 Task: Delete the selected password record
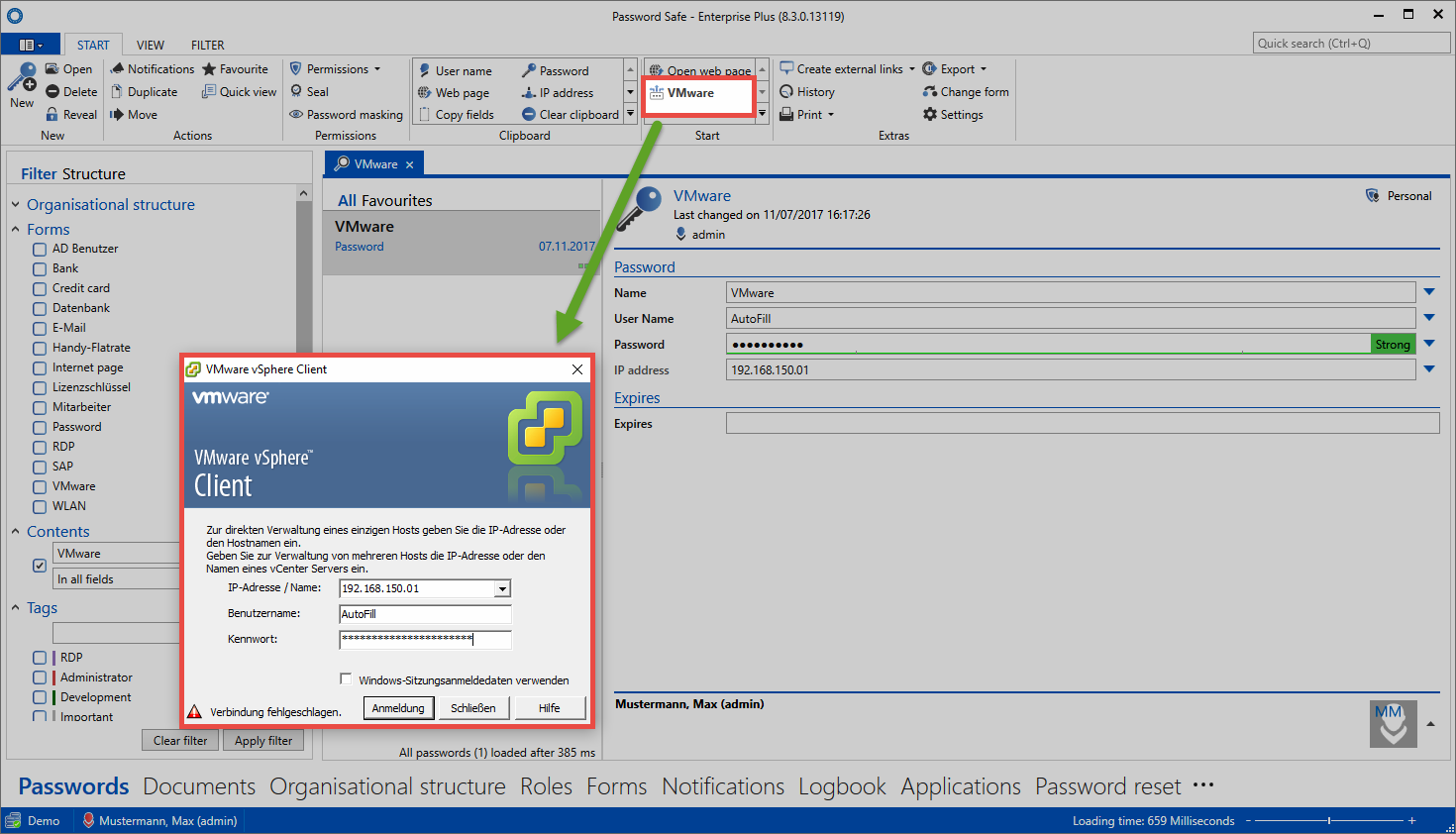(71, 92)
